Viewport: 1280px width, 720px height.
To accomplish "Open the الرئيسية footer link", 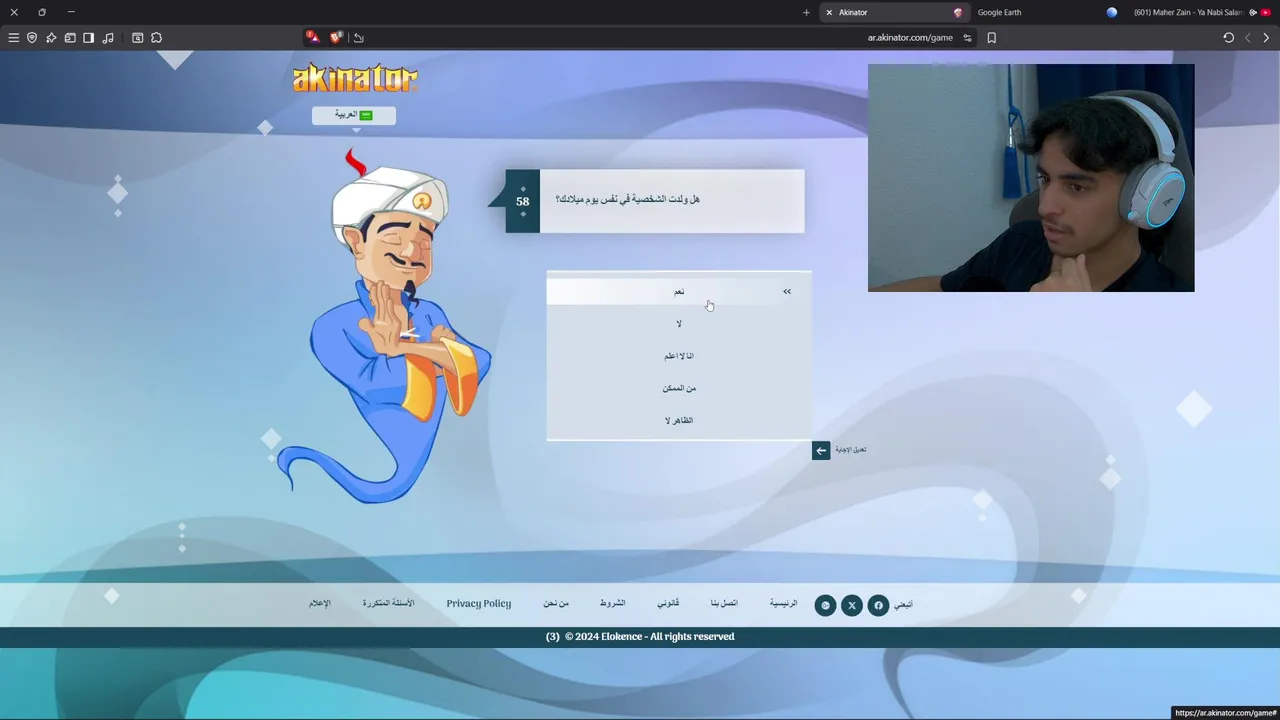I will click(783, 603).
